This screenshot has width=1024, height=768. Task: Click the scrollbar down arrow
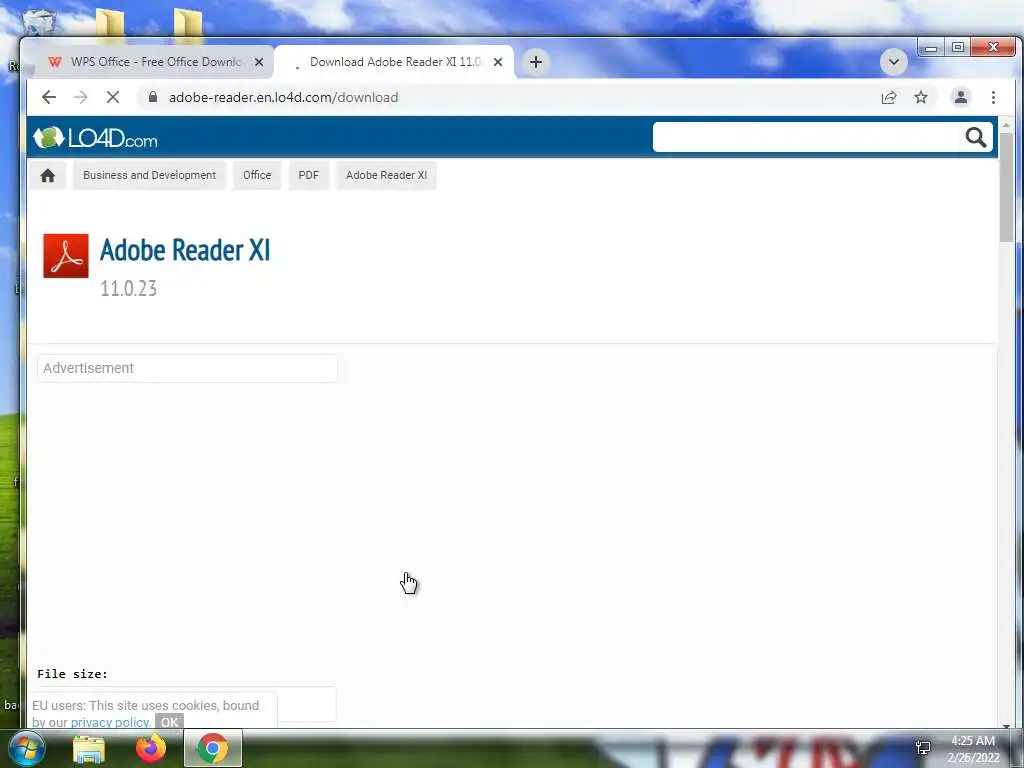coord(1006,725)
